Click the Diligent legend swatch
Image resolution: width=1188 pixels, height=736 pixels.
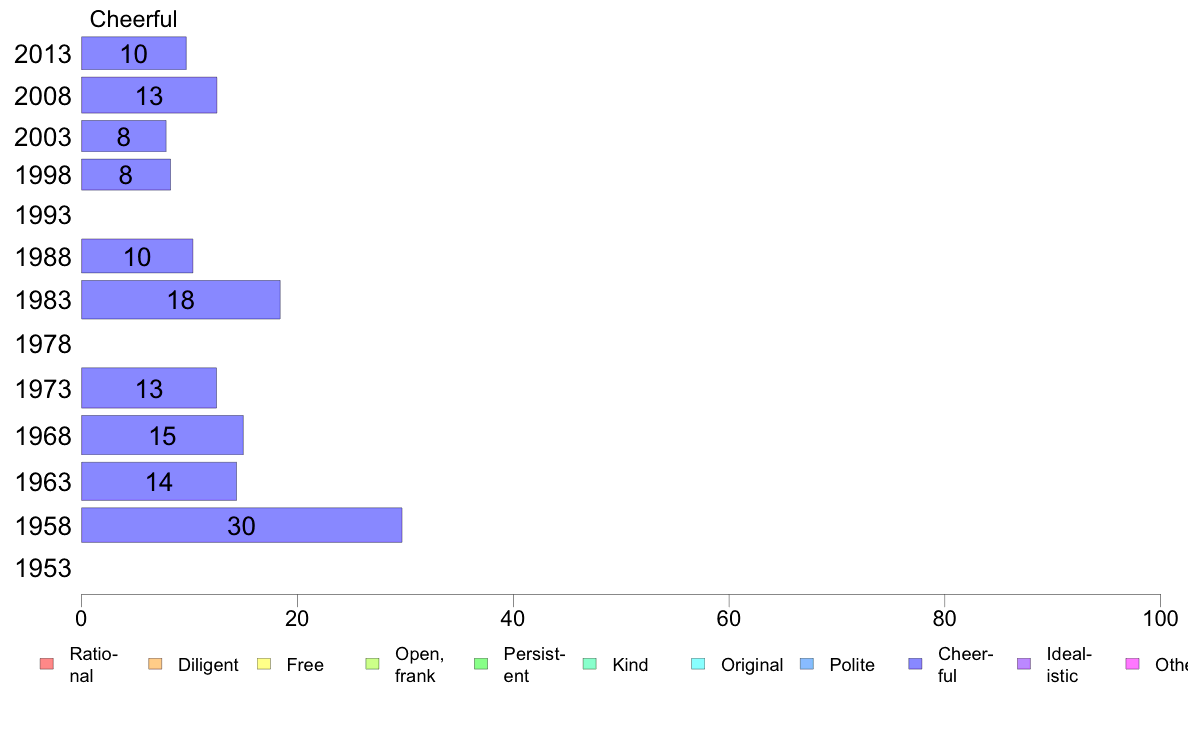pyautogui.click(x=155, y=664)
